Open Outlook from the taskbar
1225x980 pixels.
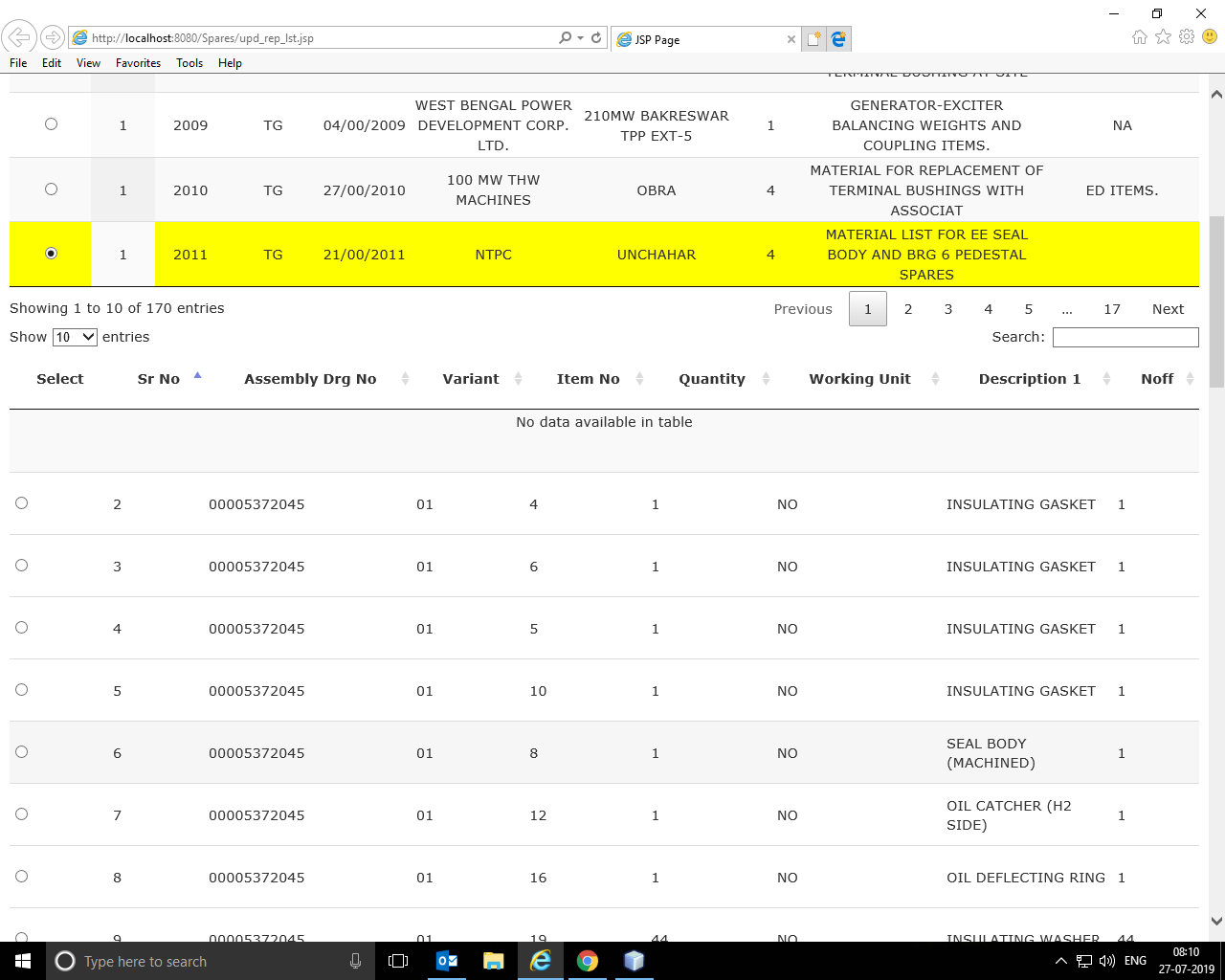[447, 961]
